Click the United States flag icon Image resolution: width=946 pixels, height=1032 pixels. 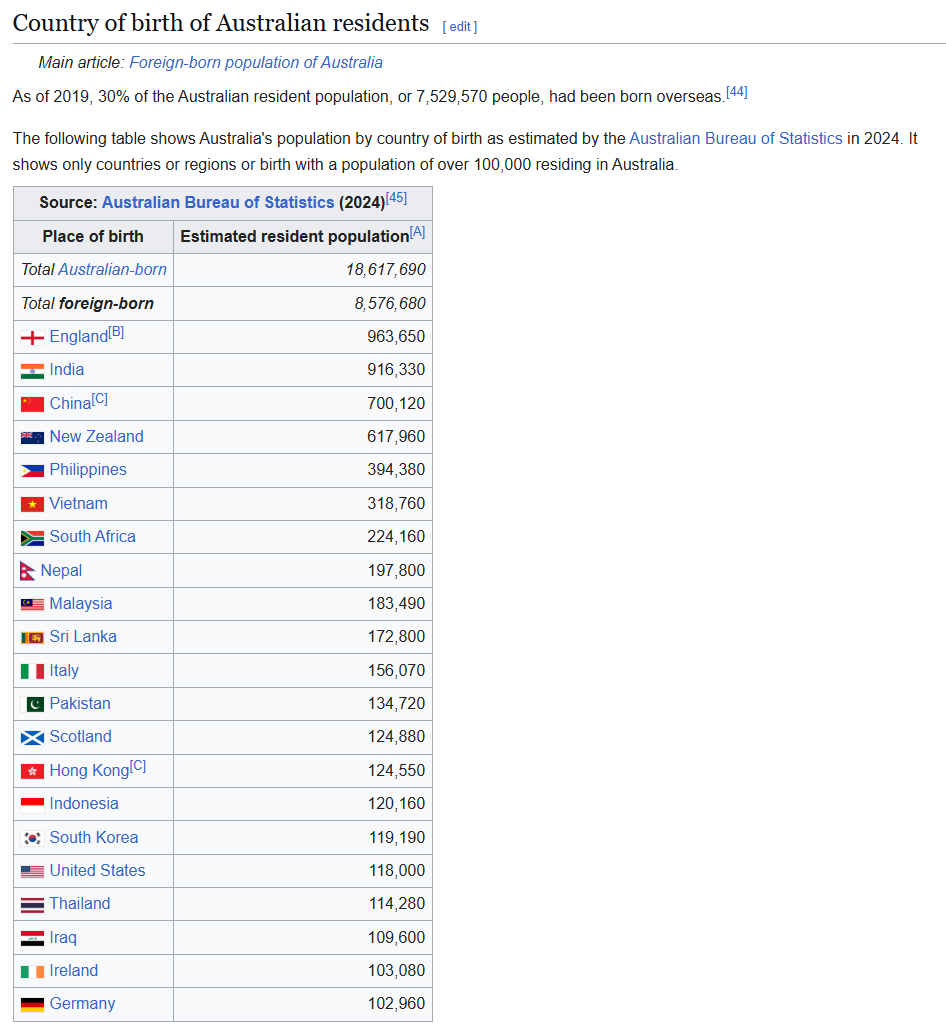tap(32, 871)
